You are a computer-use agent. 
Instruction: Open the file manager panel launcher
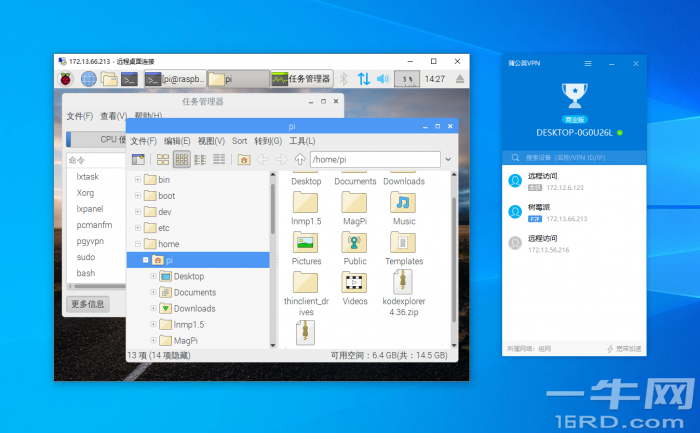pos(109,79)
